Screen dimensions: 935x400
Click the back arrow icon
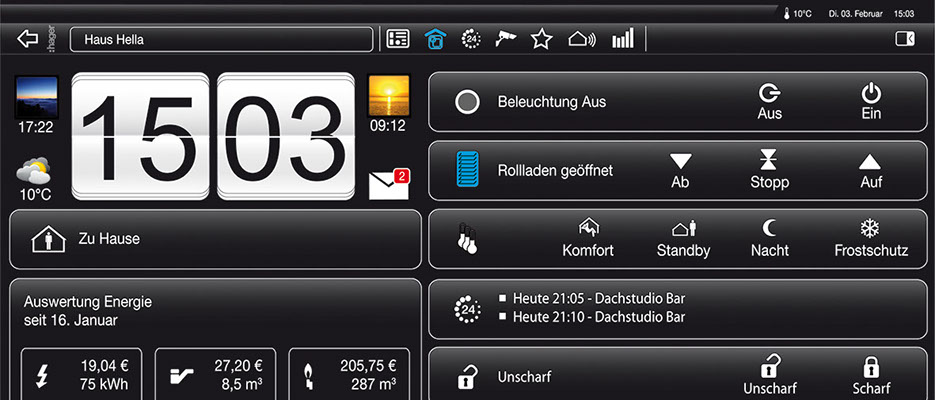pos(28,40)
